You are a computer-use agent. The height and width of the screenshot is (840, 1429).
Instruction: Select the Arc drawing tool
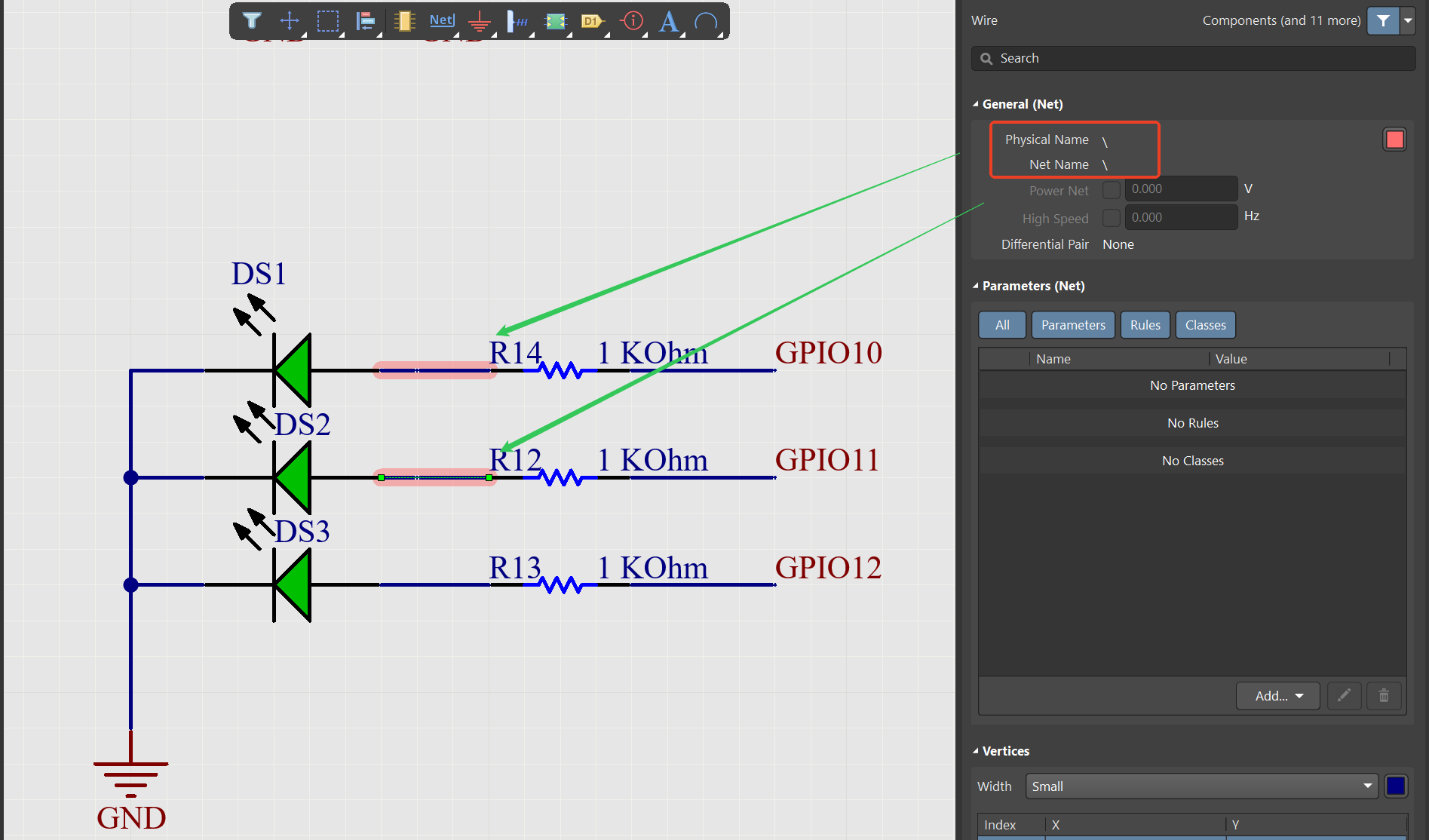pyautogui.click(x=706, y=21)
